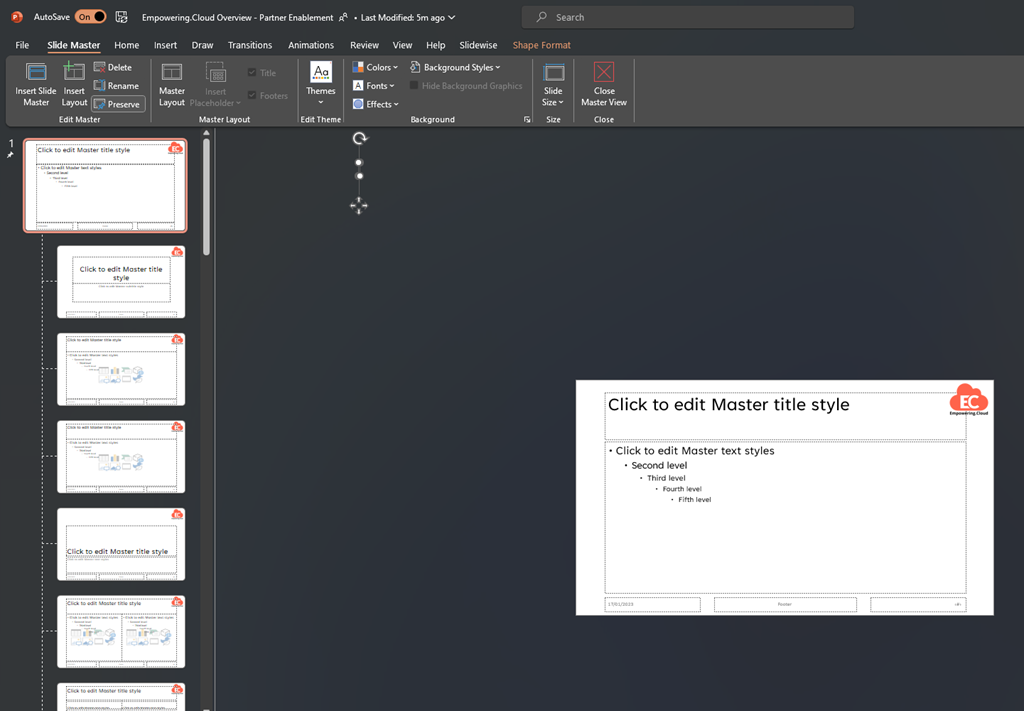Click the save icon in title bar
Viewport: 1024px width, 711px height.
coord(121,17)
